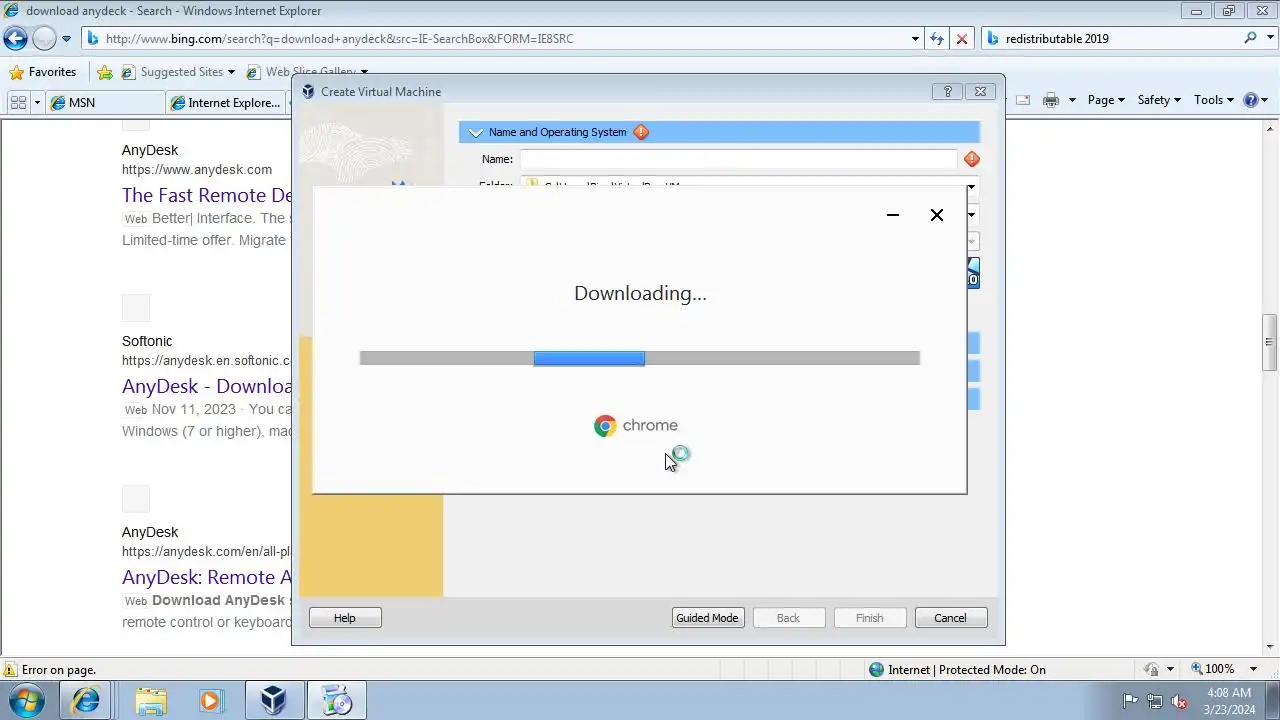This screenshot has height=720, width=1280.
Task: Open Web Slice Gallery favorites item
Action: pyautogui.click(x=307, y=72)
